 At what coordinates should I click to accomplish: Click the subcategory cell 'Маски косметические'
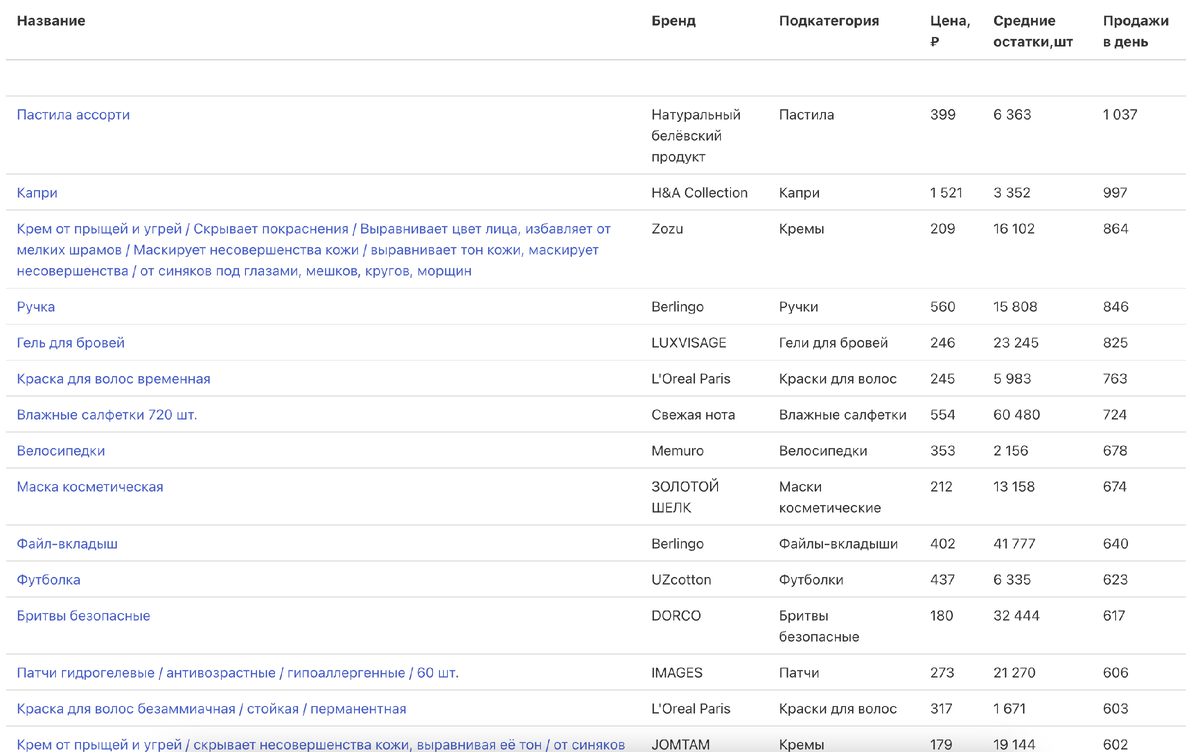click(830, 497)
